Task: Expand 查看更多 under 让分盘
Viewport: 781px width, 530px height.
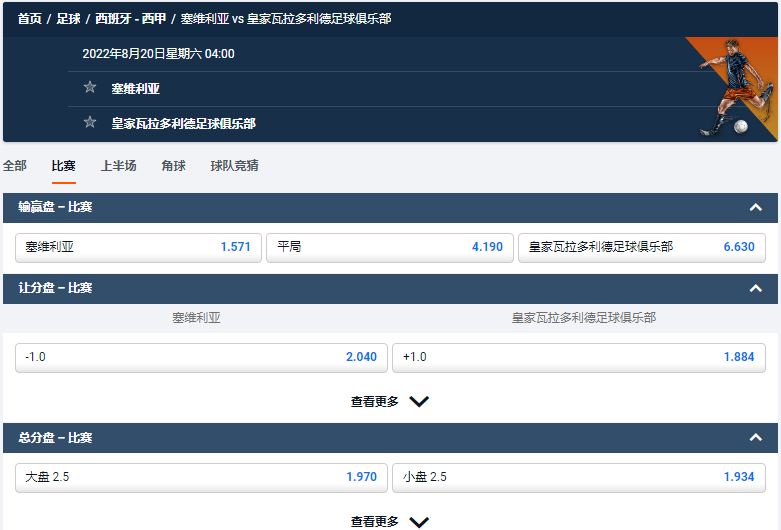Action: click(x=390, y=401)
